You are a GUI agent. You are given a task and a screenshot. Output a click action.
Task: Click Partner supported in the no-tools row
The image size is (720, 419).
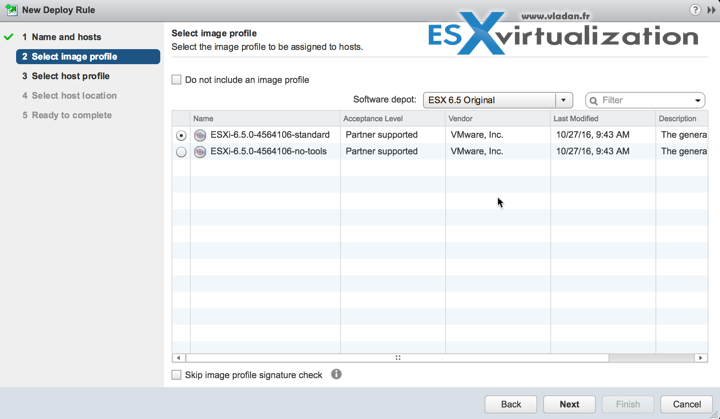pos(382,151)
